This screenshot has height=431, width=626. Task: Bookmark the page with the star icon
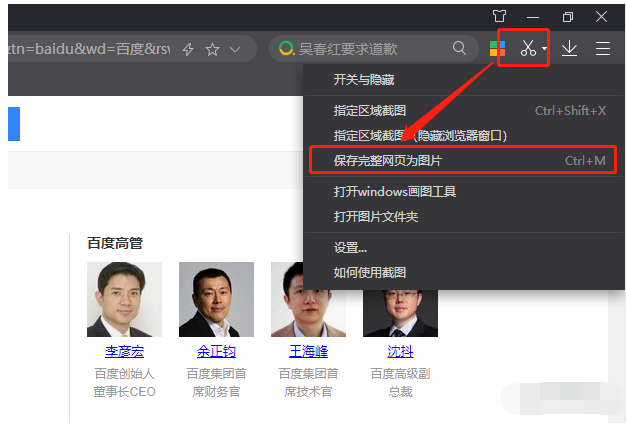tap(212, 49)
